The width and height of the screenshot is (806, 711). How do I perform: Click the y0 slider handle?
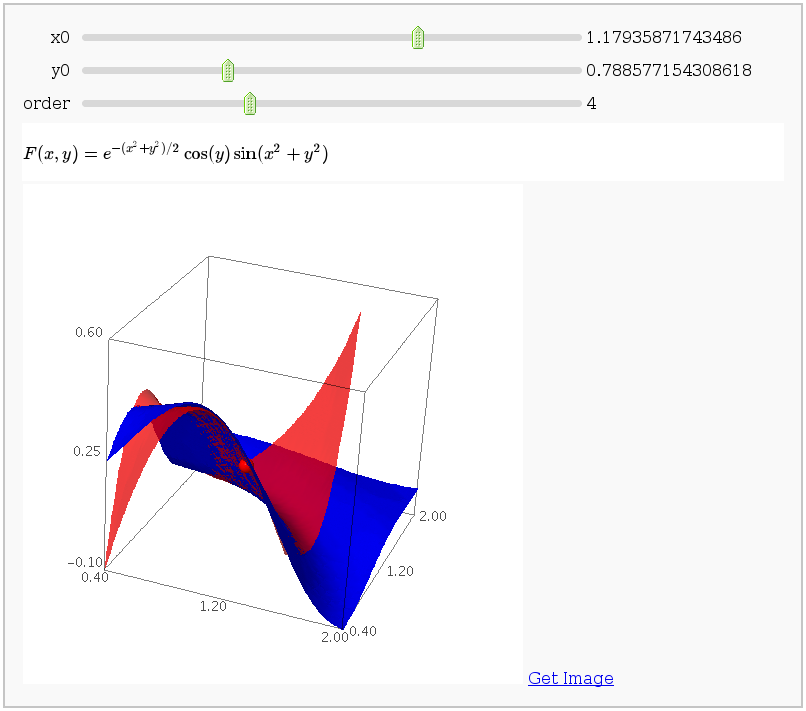(228, 70)
